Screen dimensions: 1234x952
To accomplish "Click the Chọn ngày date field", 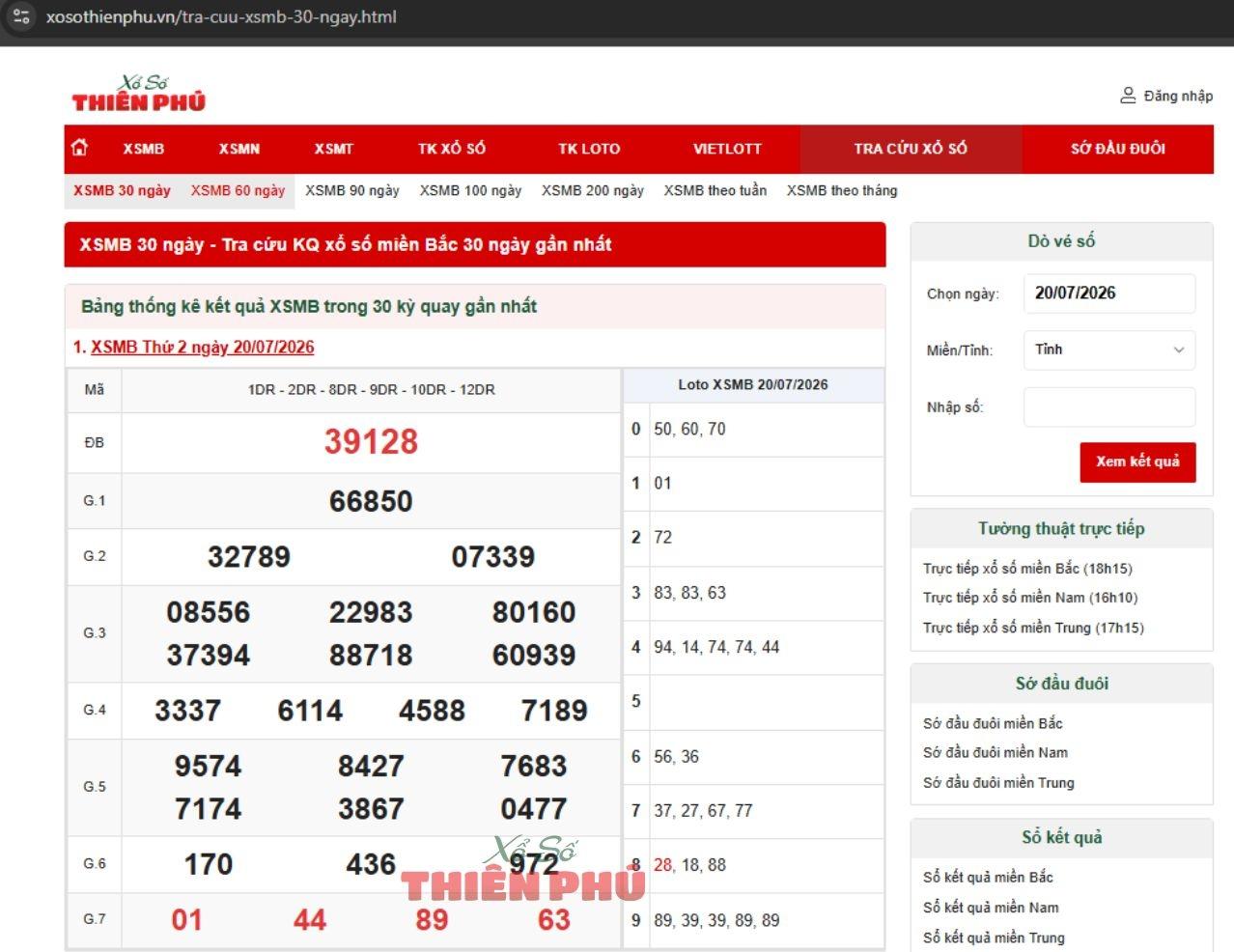I will click(x=1109, y=293).
